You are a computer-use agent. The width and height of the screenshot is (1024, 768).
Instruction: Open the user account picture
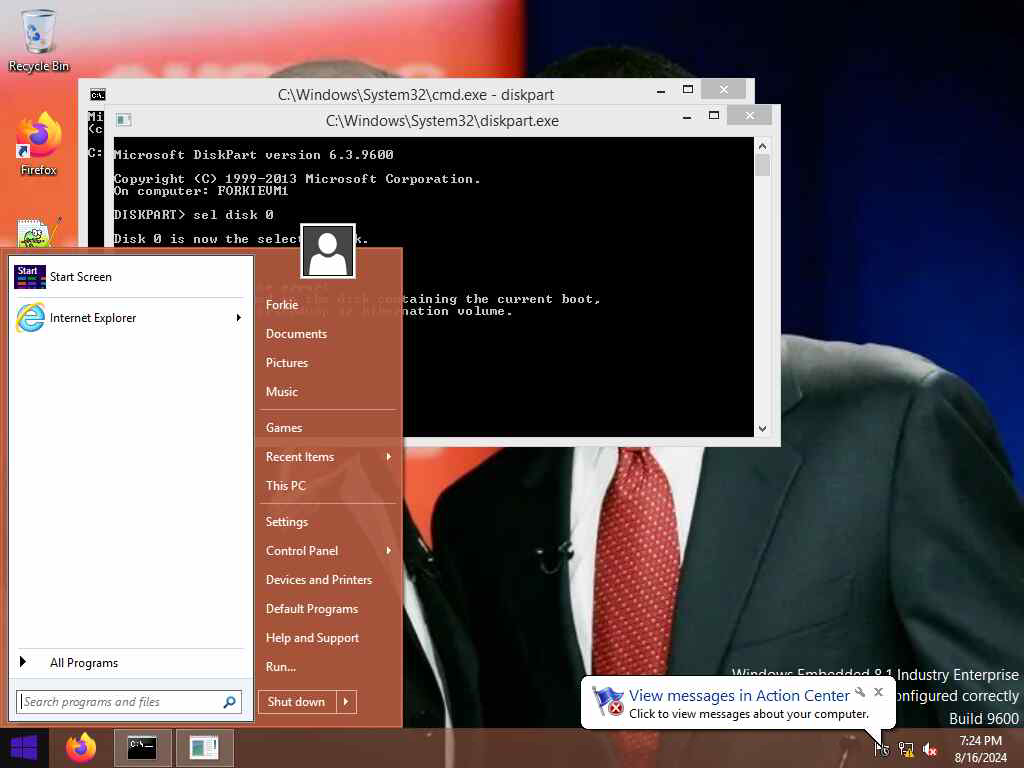328,251
